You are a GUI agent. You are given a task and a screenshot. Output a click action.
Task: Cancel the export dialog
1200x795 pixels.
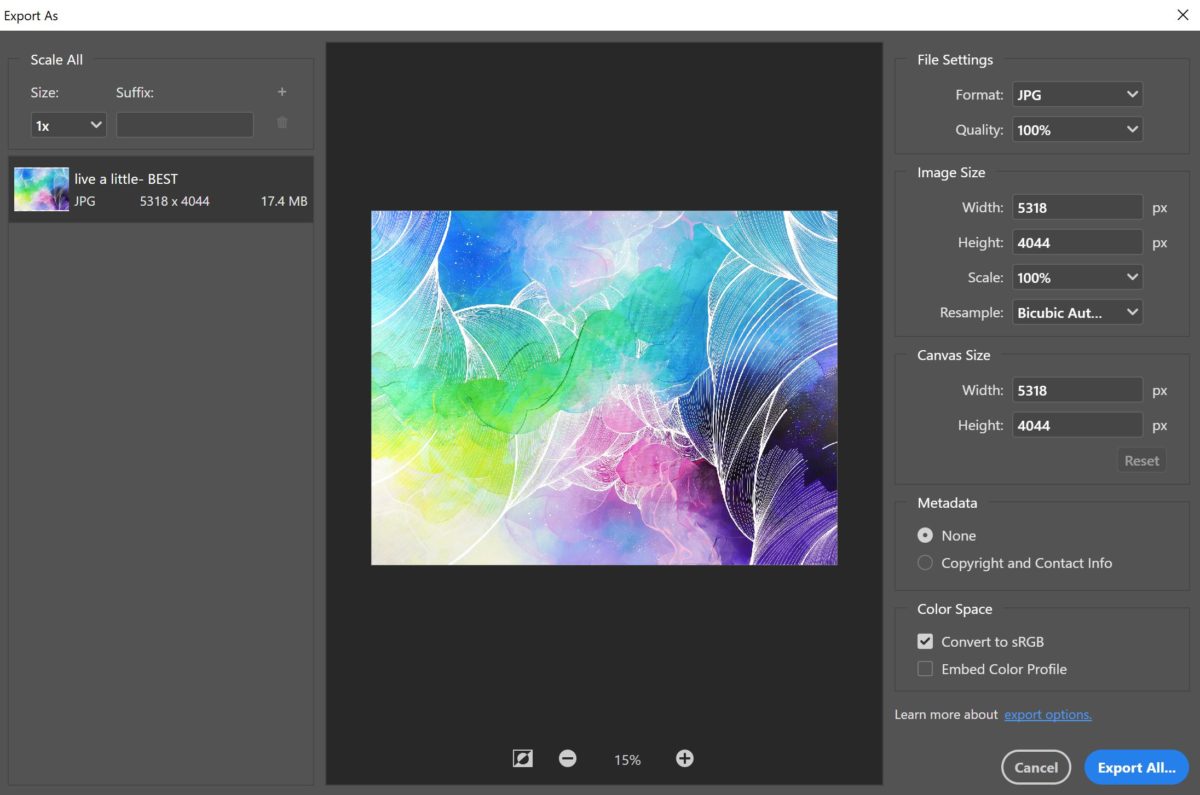[x=1036, y=767]
